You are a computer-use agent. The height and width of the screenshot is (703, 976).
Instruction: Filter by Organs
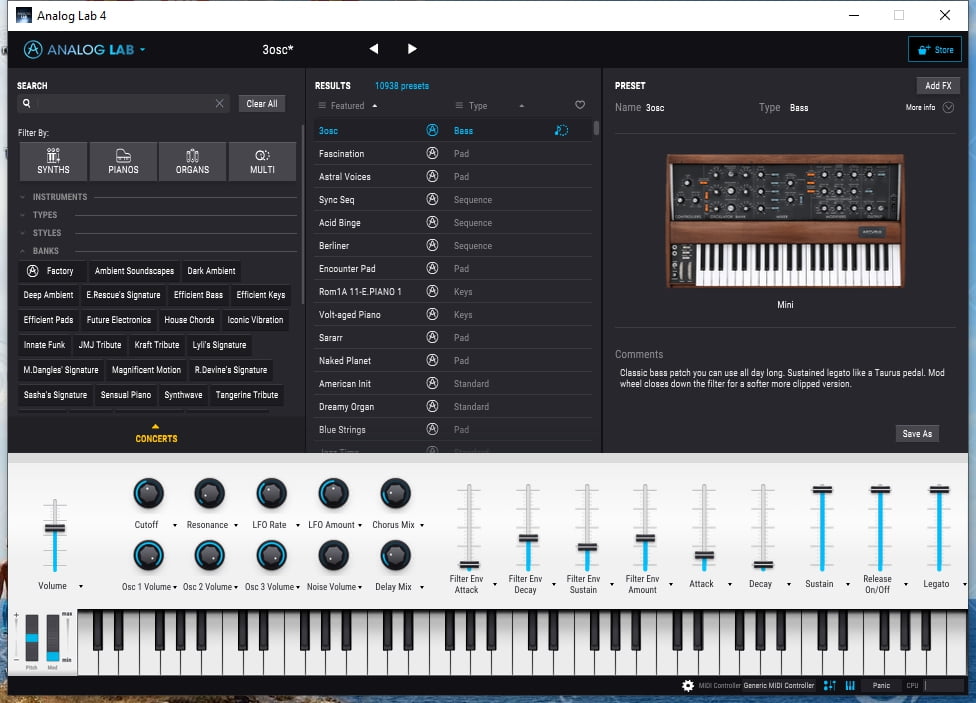click(x=192, y=161)
